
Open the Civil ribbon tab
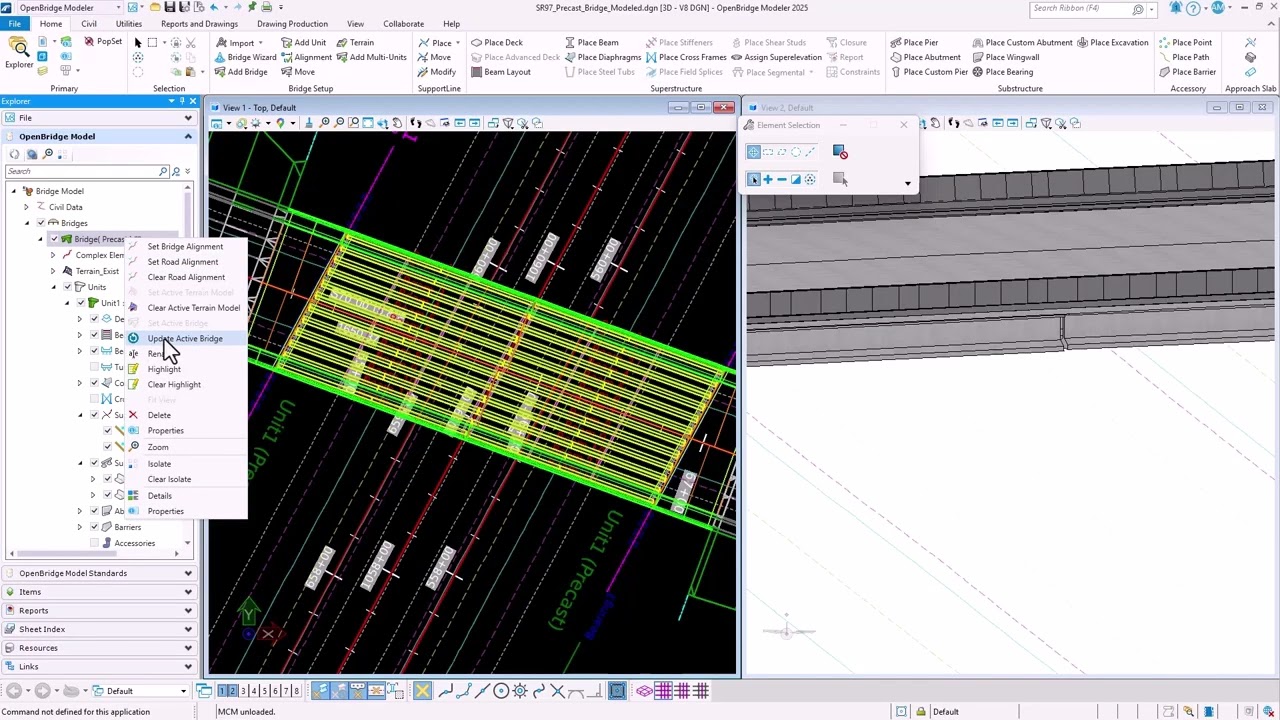(x=89, y=24)
